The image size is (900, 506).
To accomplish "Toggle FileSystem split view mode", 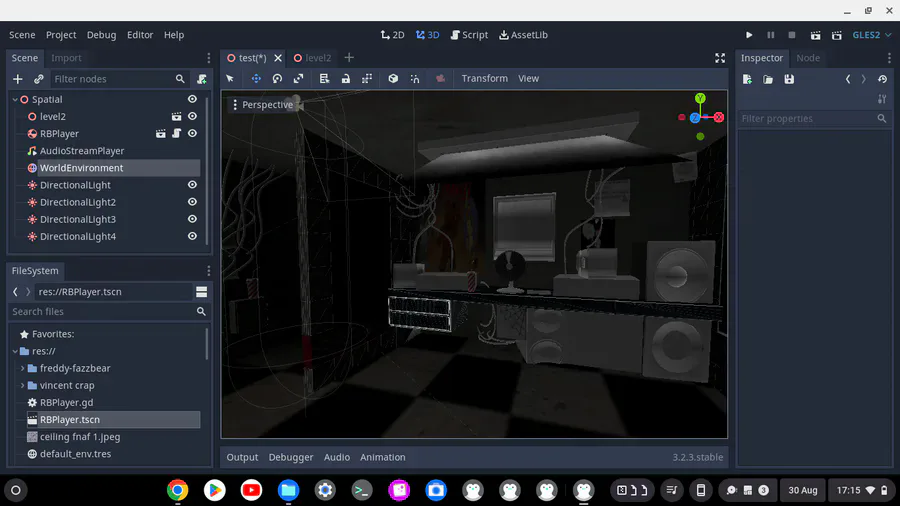I will pos(201,292).
